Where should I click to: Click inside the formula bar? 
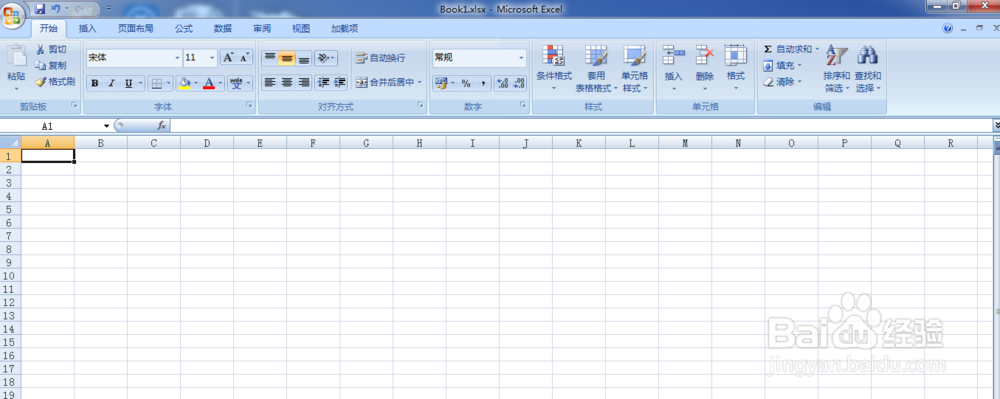click(581, 126)
